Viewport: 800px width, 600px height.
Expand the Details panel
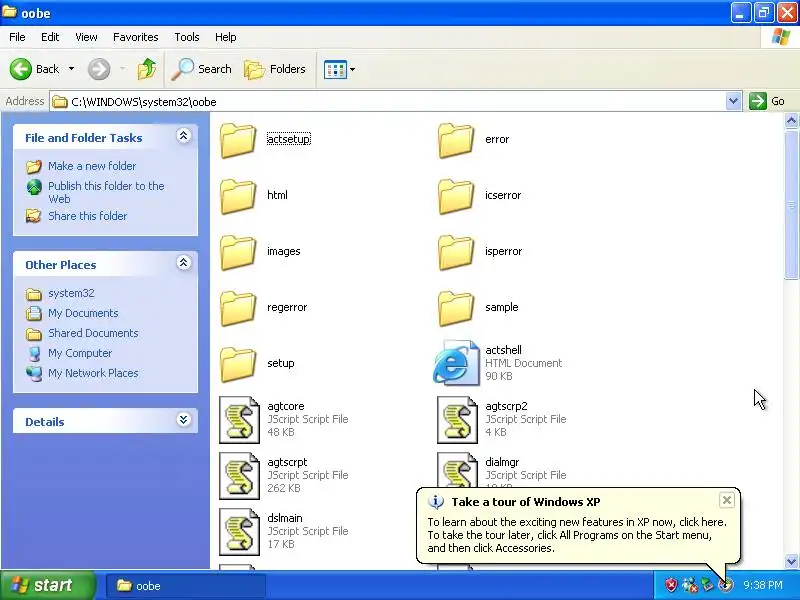coord(184,420)
